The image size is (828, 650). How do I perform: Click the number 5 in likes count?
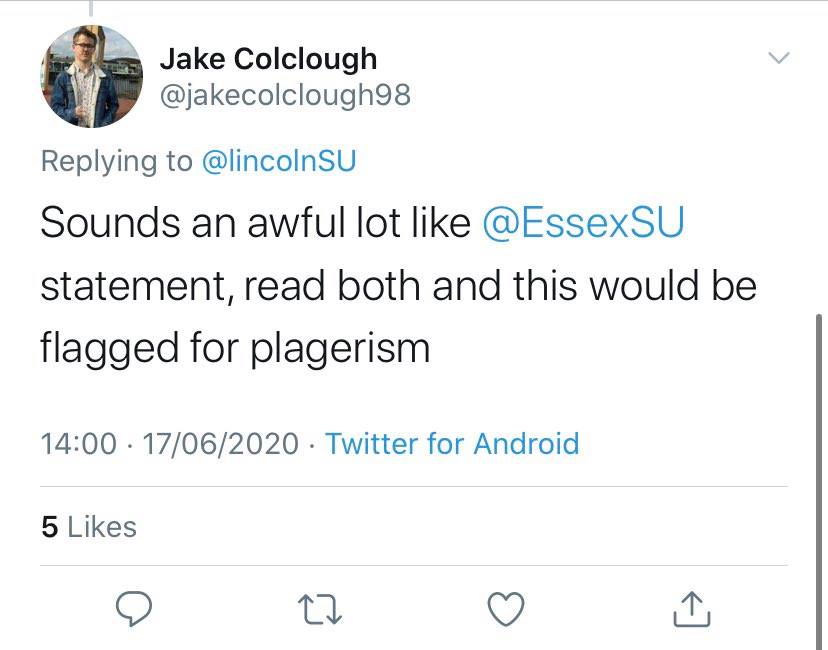click(x=49, y=527)
